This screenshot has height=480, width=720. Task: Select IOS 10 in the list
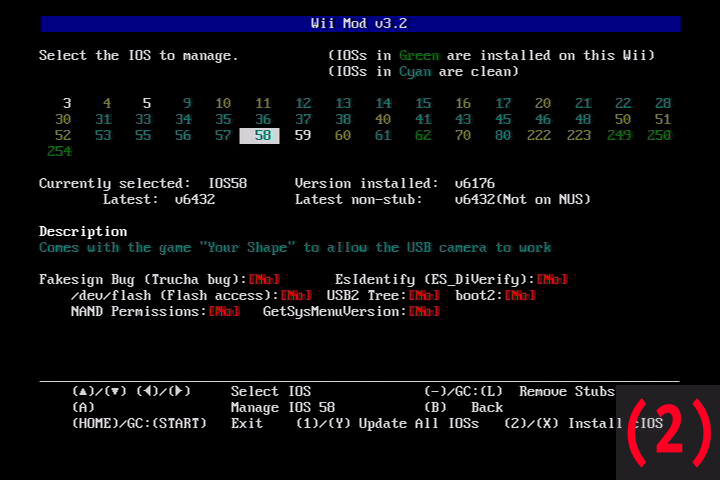223,103
